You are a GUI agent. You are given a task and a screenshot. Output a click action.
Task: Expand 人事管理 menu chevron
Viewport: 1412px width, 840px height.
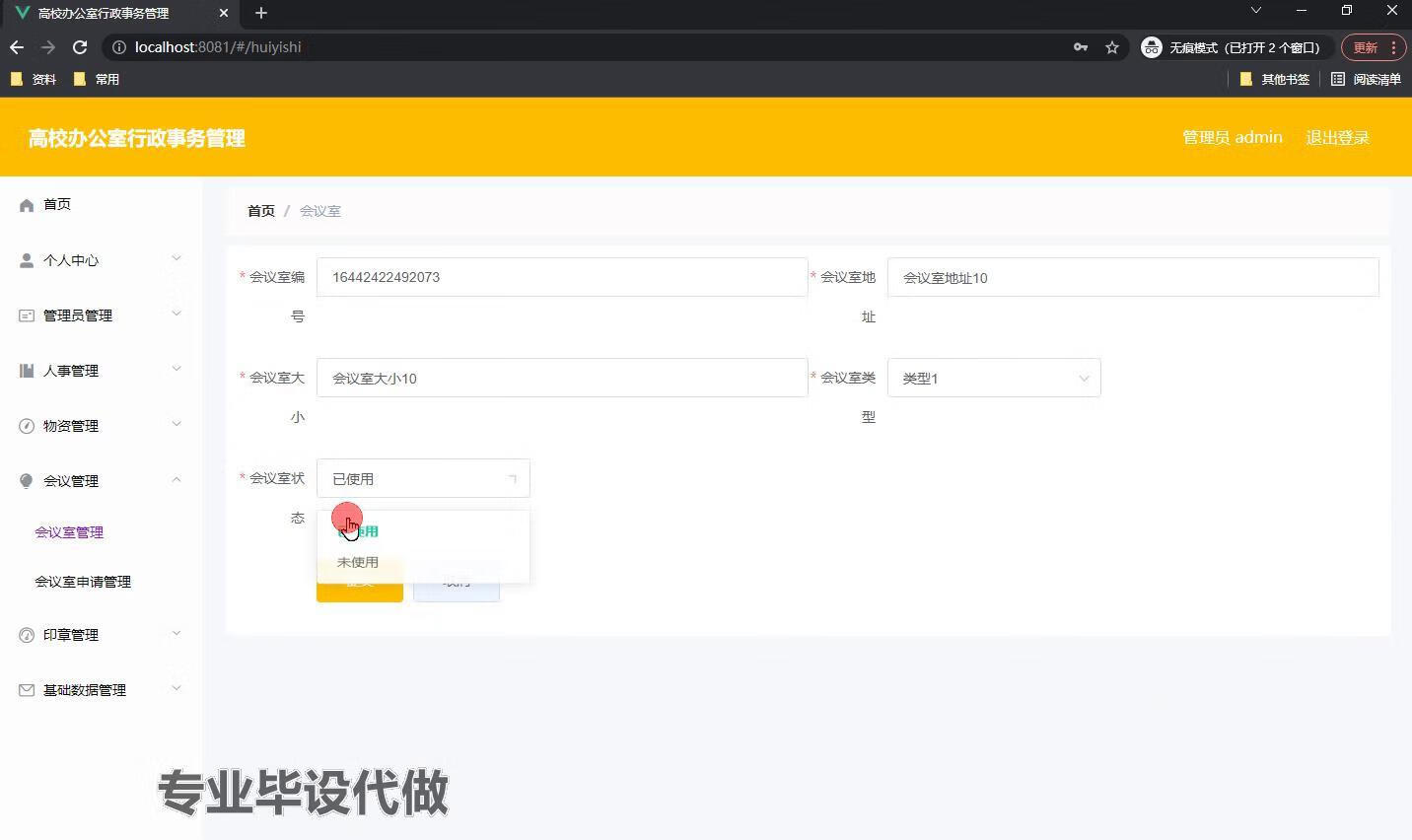(176, 370)
